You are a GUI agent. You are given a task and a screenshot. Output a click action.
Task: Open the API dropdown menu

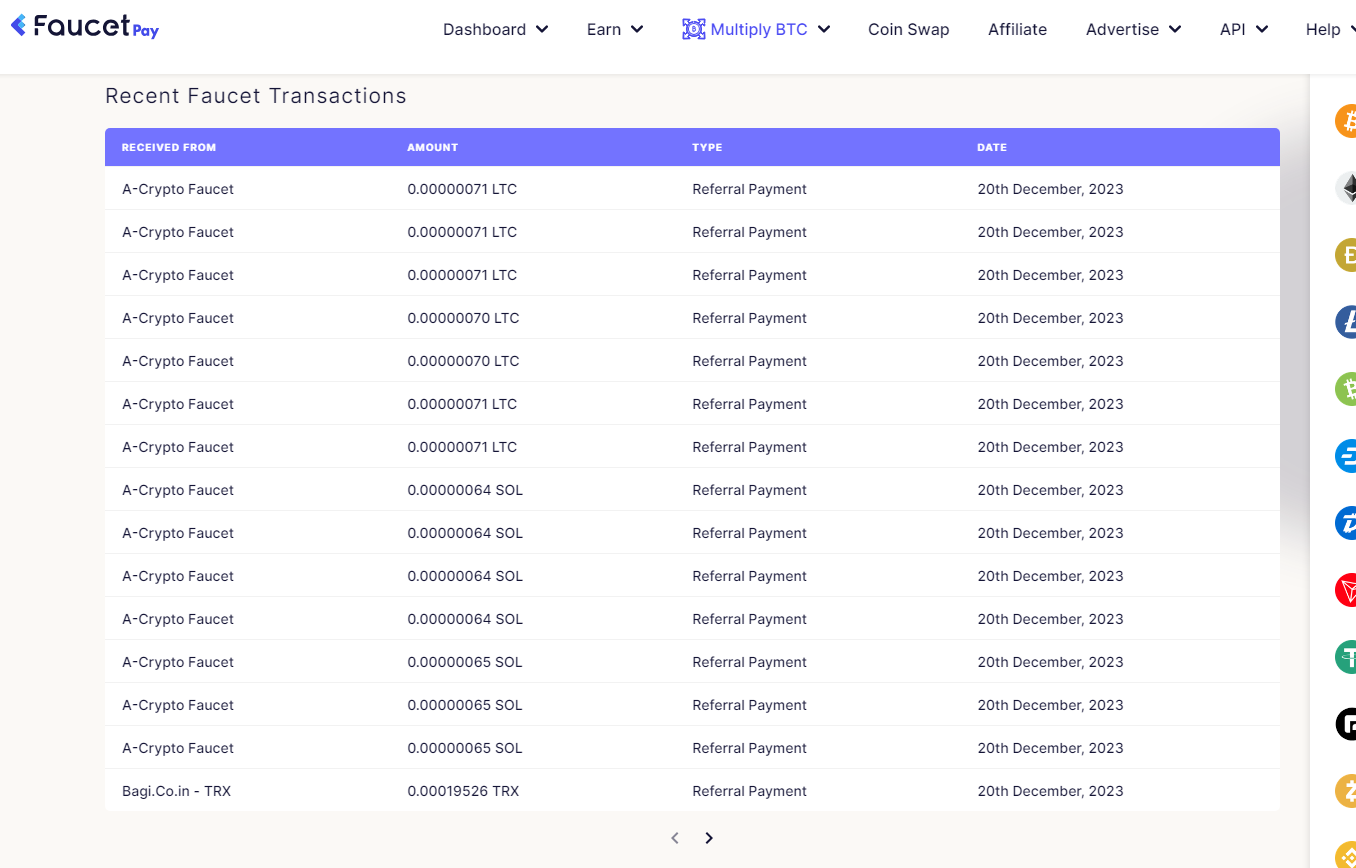coord(1243,30)
